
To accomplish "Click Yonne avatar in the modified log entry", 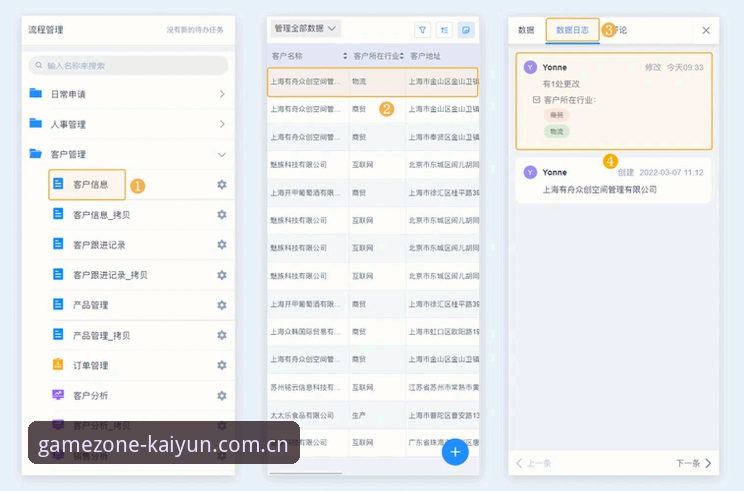I will point(530,67).
